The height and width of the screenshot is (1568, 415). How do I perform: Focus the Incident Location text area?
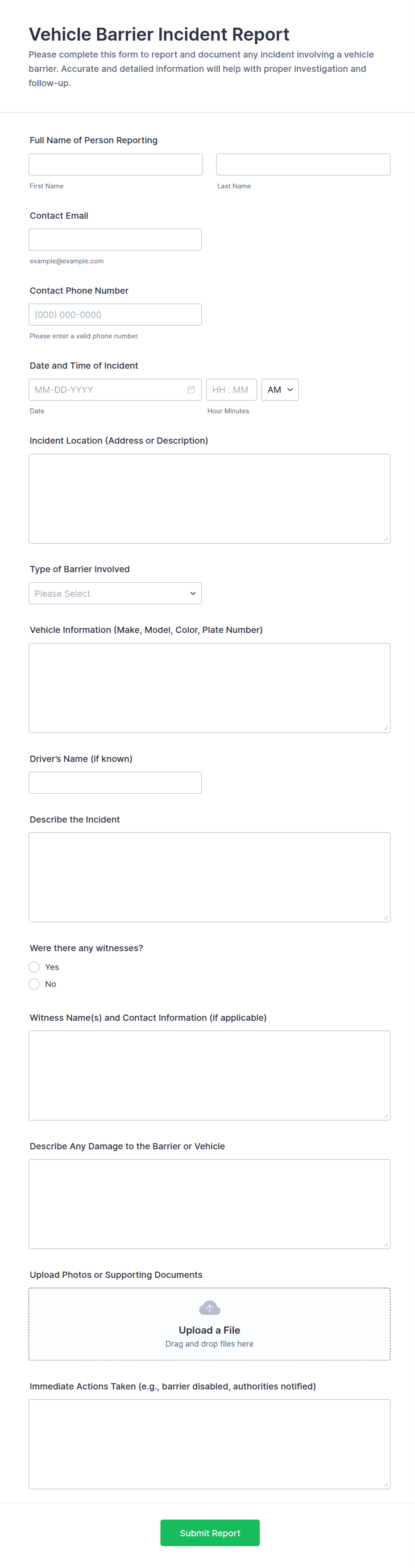pos(209,498)
